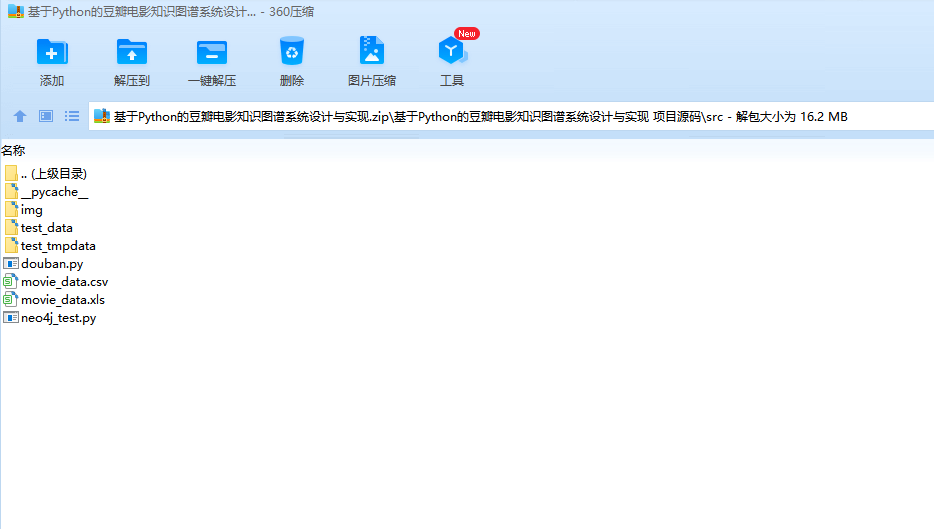
Task: Click the neo4j_test.py file icon
Action: click(11, 318)
